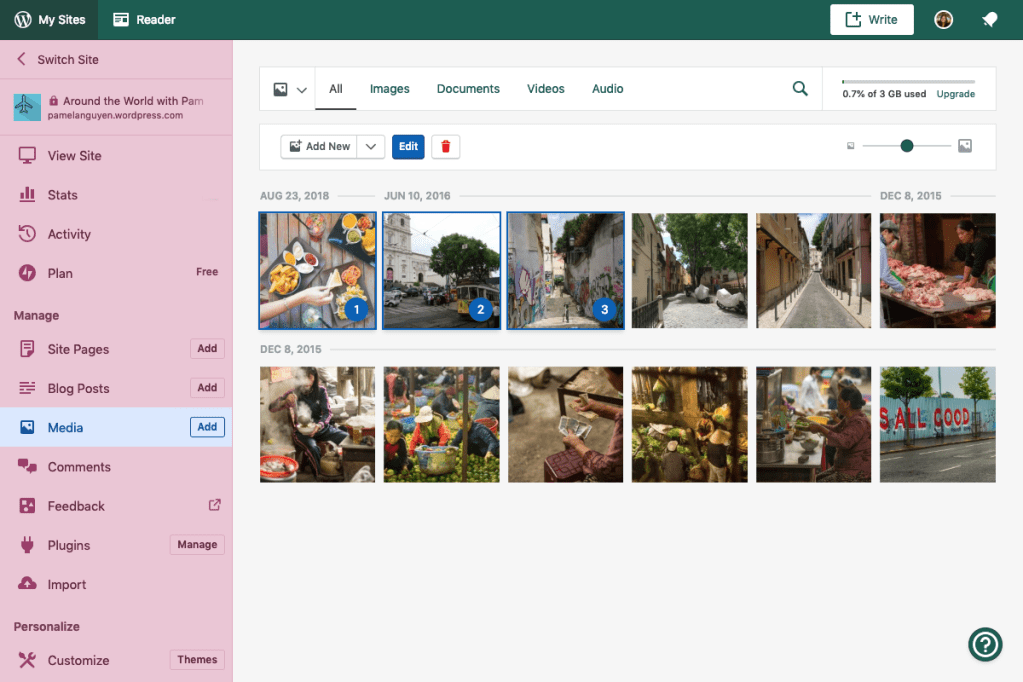This screenshot has height=682, width=1023.
Task: Deselect the graffiti alley photo marked 3
Action: [x=565, y=270]
